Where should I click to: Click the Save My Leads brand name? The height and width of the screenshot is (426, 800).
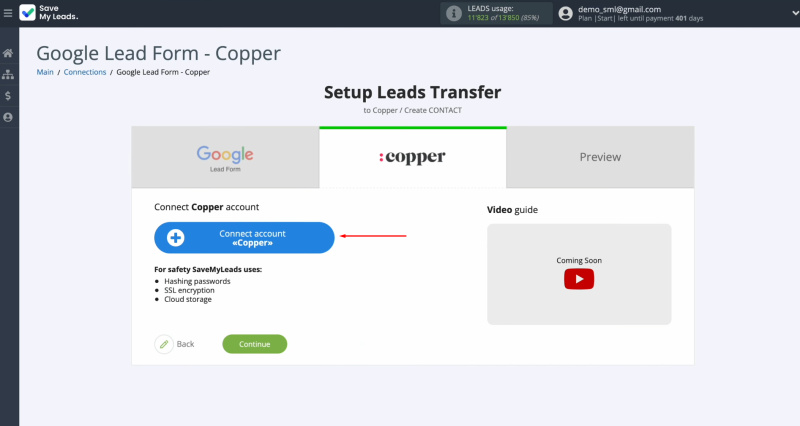pyautogui.click(x=58, y=13)
